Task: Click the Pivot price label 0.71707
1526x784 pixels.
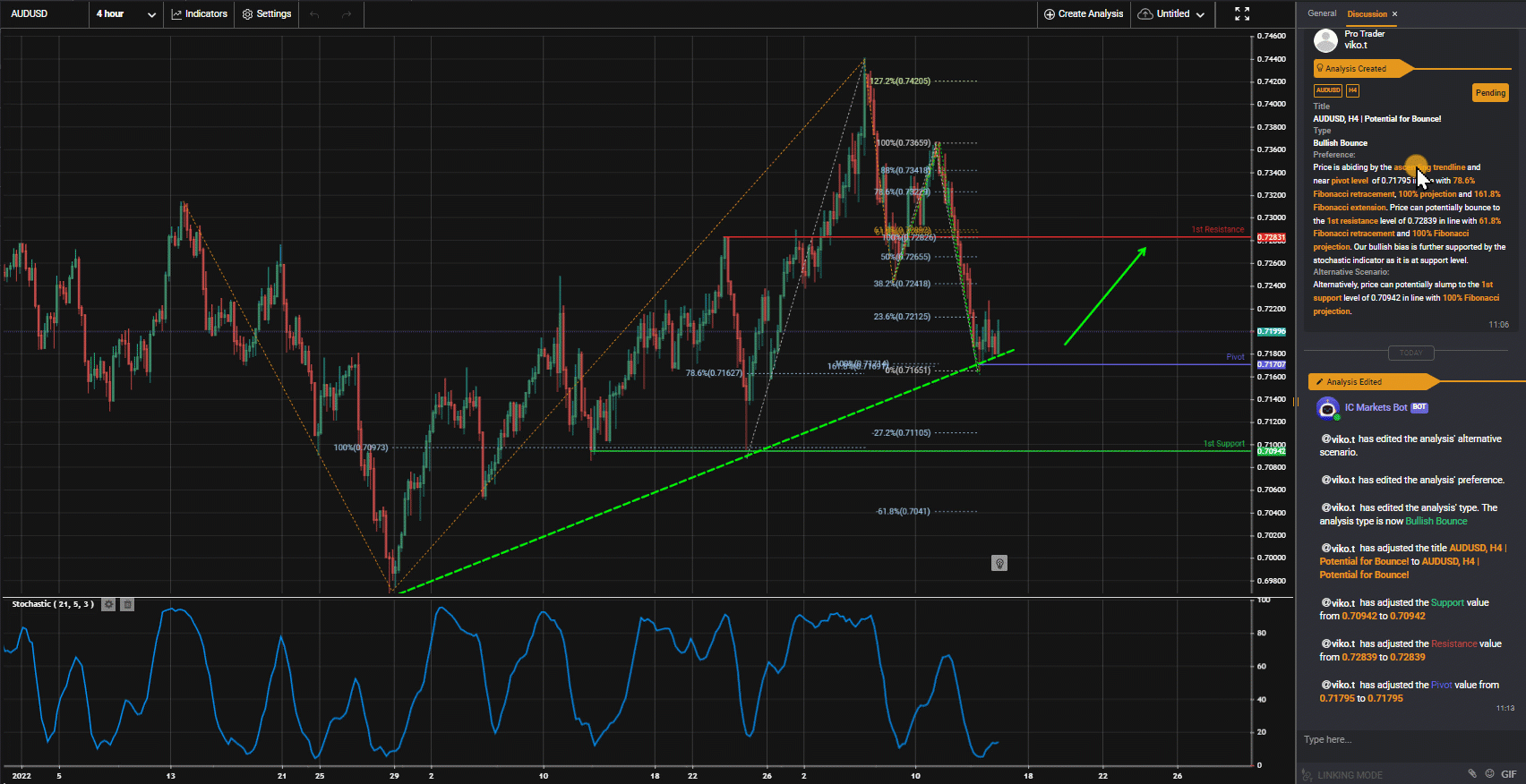Action: (1271, 364)
